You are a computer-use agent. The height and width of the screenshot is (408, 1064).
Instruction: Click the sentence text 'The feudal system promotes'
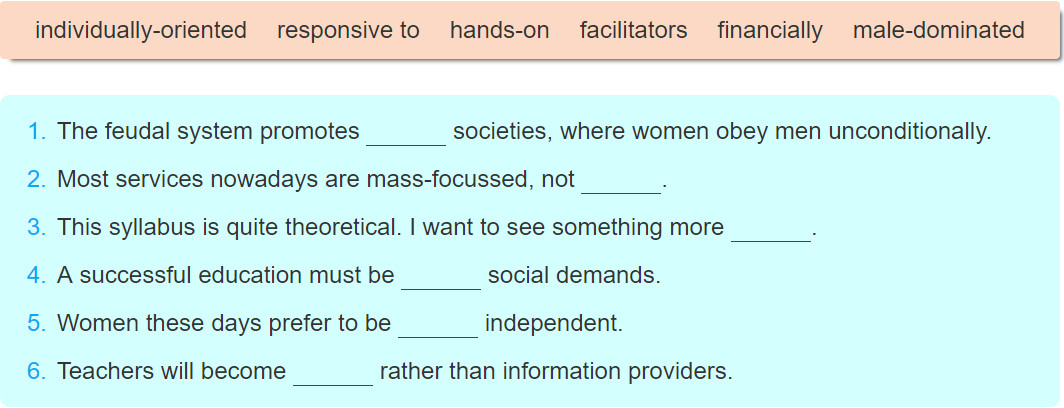point(208,132)
